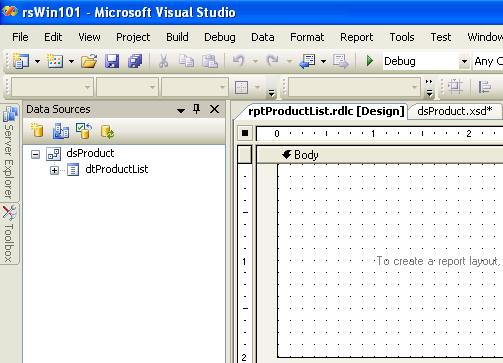
Task: Switch to the dsProduct.xsd tab
Action: pyautogui.click(x=455, y=111)
